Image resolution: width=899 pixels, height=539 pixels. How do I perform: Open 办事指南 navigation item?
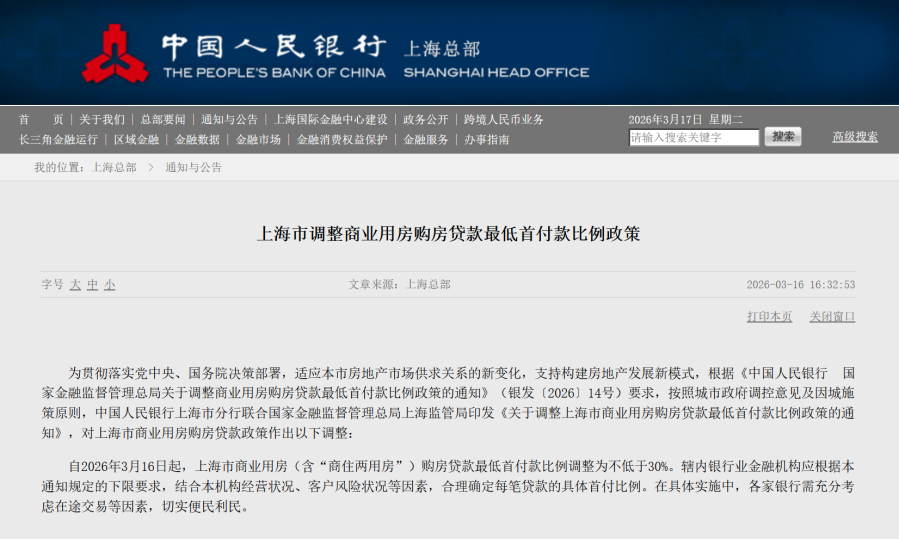coord(487,140)
